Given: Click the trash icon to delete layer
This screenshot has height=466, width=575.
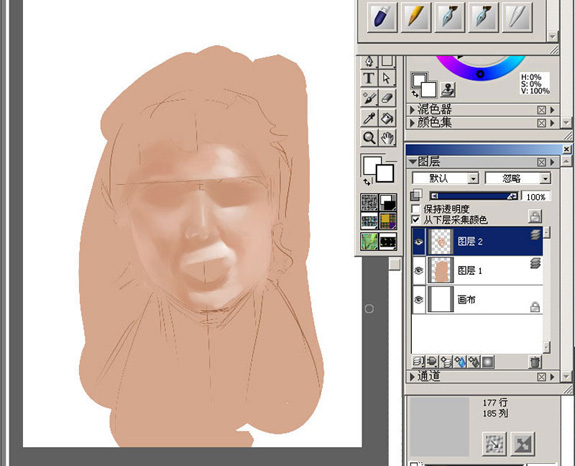Looking at the screenshot, I should (x=535, y=362).
